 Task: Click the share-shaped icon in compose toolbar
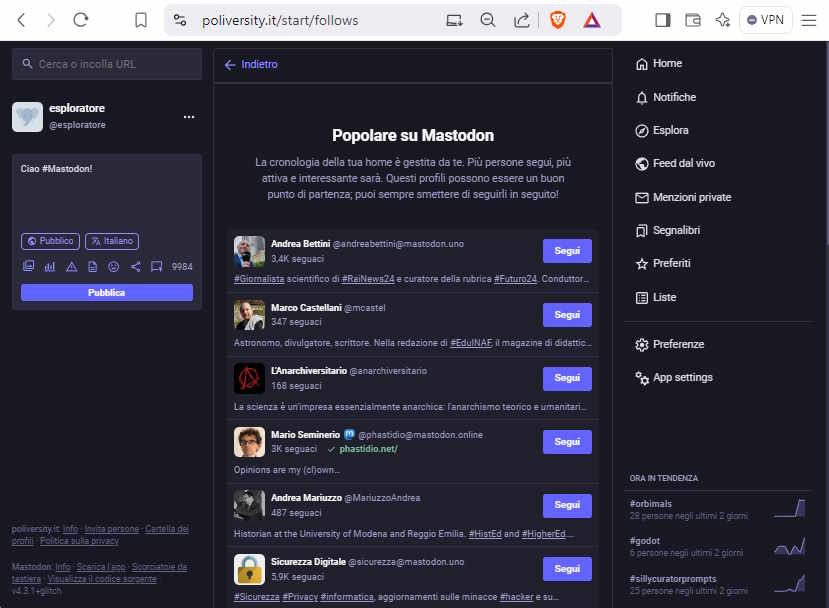tap(135, 266)
